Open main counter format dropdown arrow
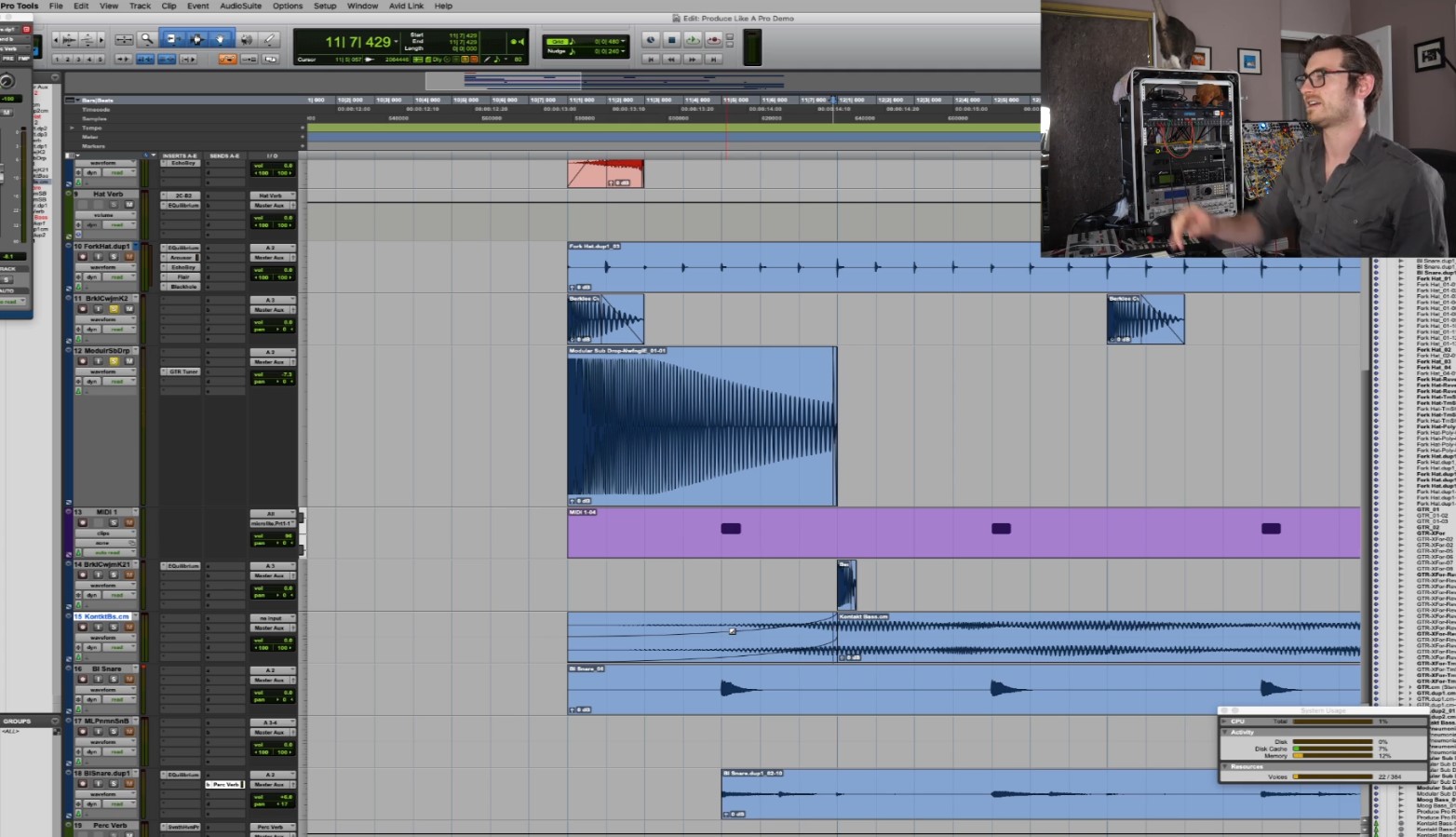 (396, 42)
